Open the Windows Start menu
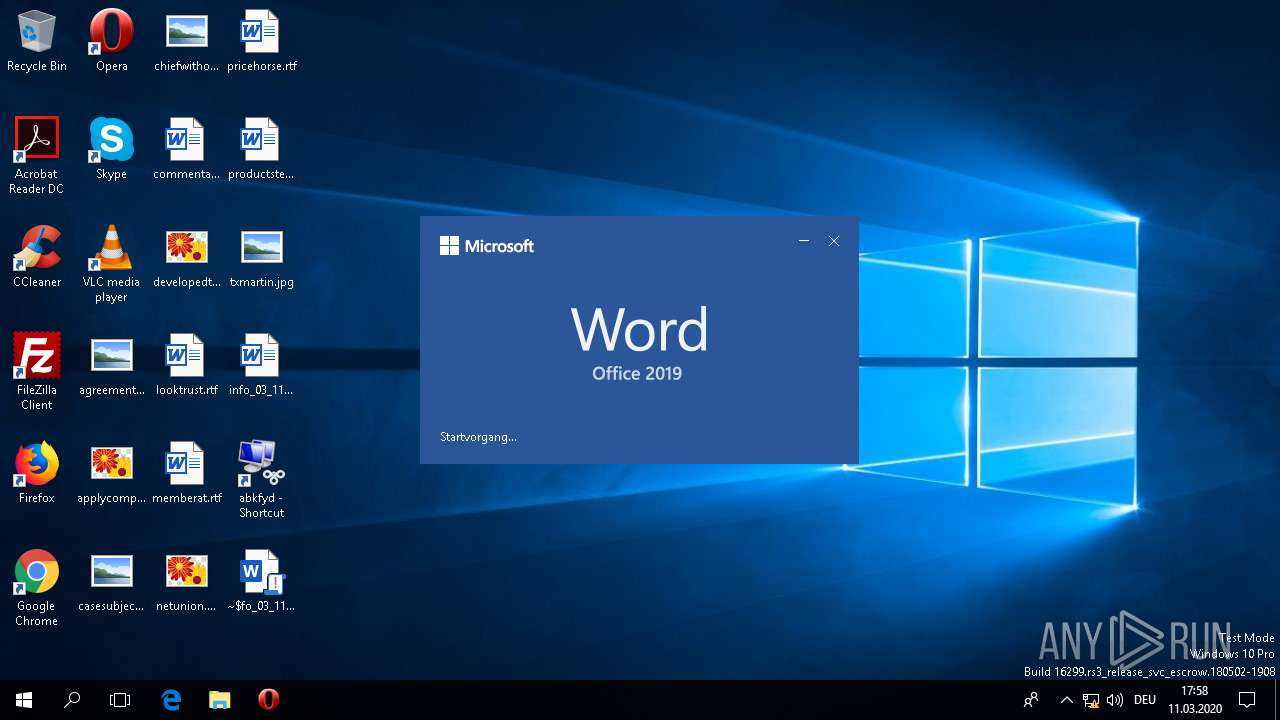1280x720 pixels. click(24, 700)
